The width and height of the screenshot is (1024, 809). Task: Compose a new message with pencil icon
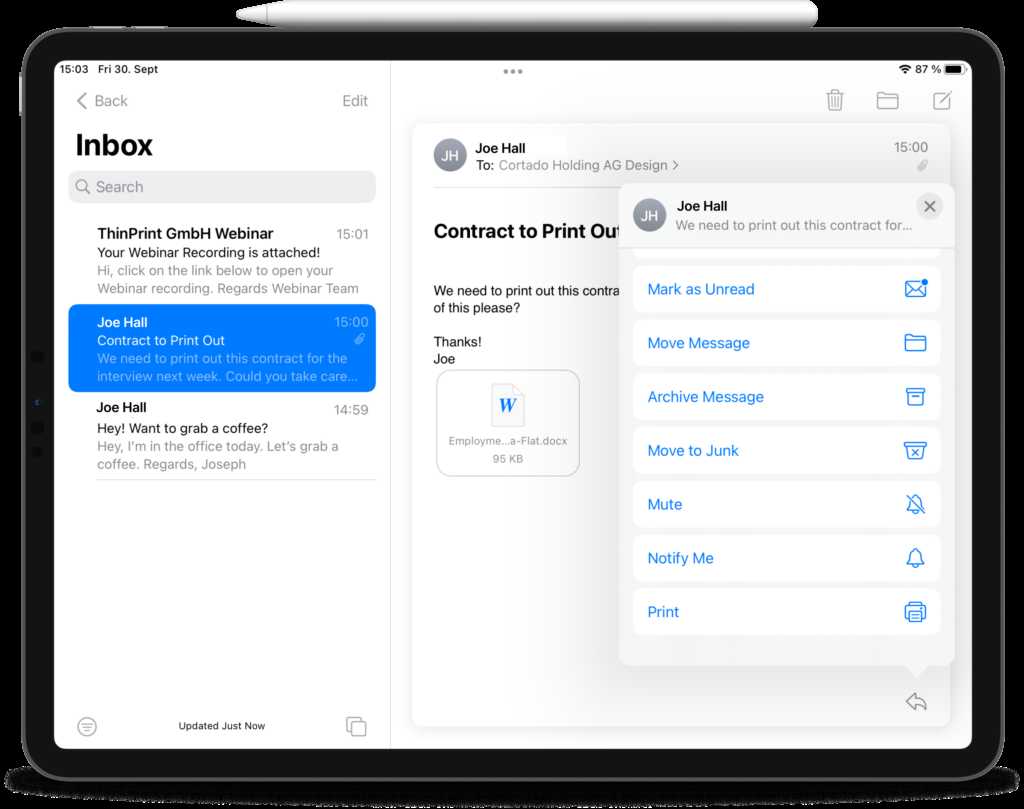click(942, 100)
